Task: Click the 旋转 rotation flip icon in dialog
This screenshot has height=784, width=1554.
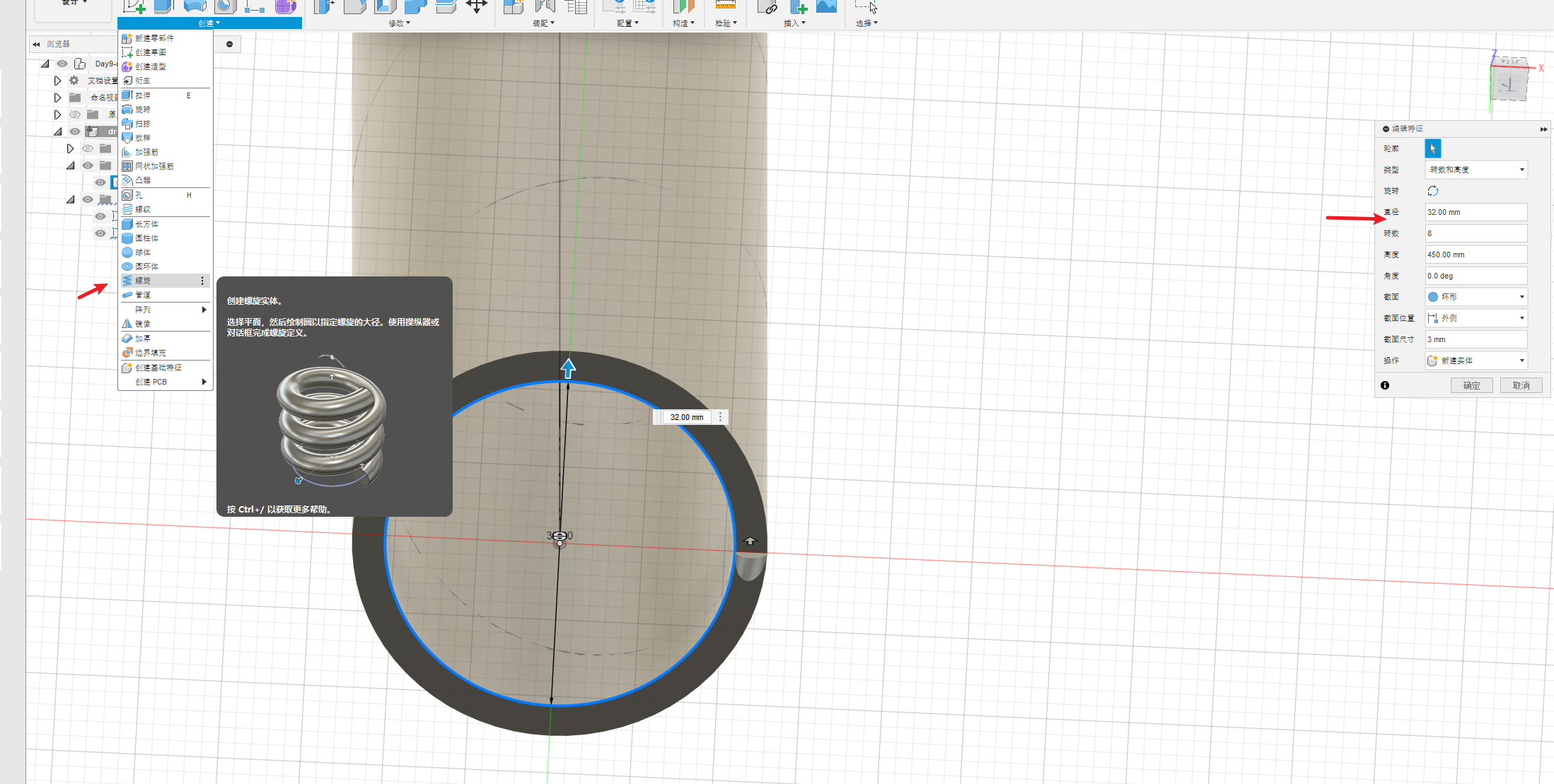Action: (1433, 191)
